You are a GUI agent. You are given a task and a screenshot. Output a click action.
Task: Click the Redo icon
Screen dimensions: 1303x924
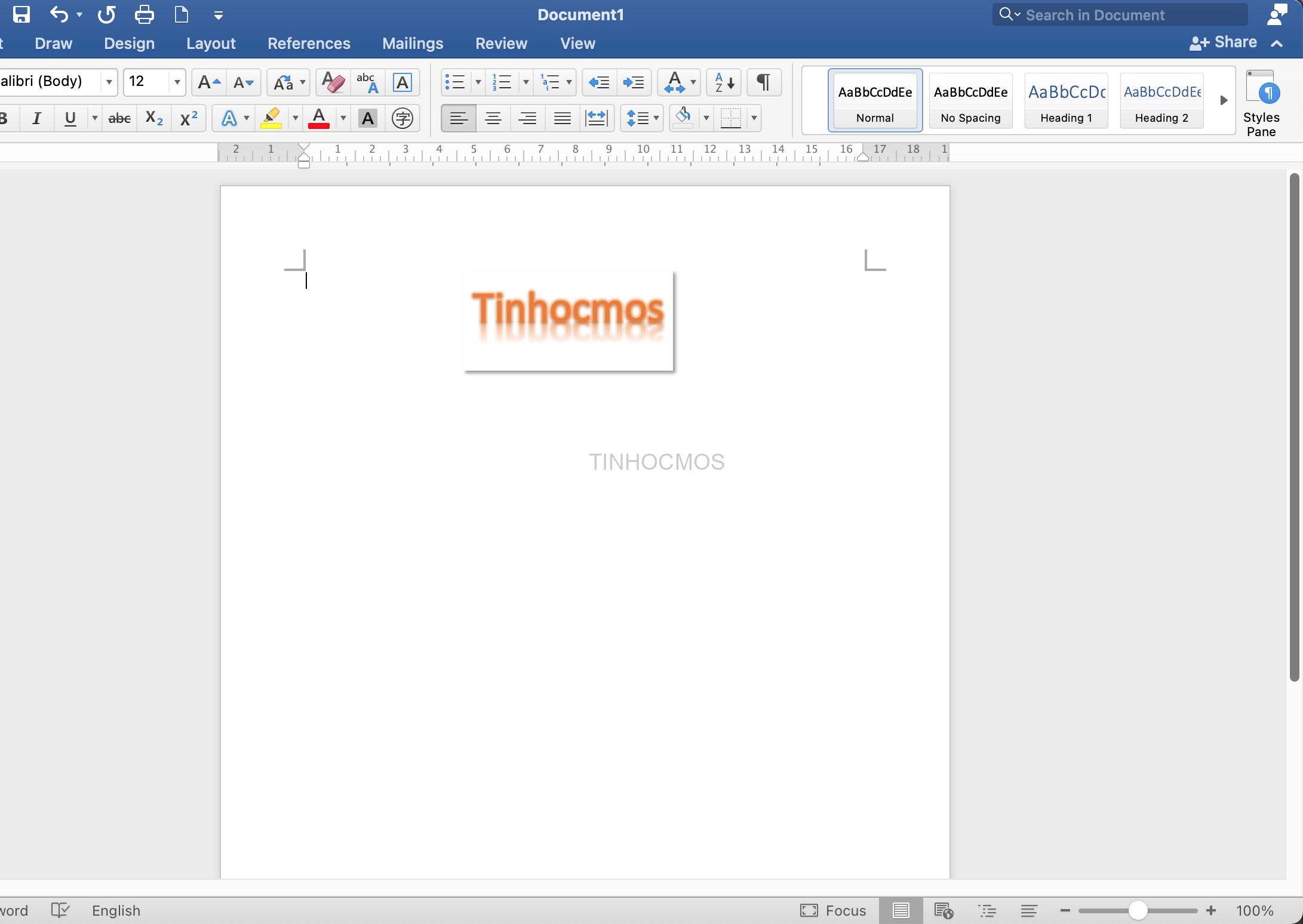pos(107,14)
